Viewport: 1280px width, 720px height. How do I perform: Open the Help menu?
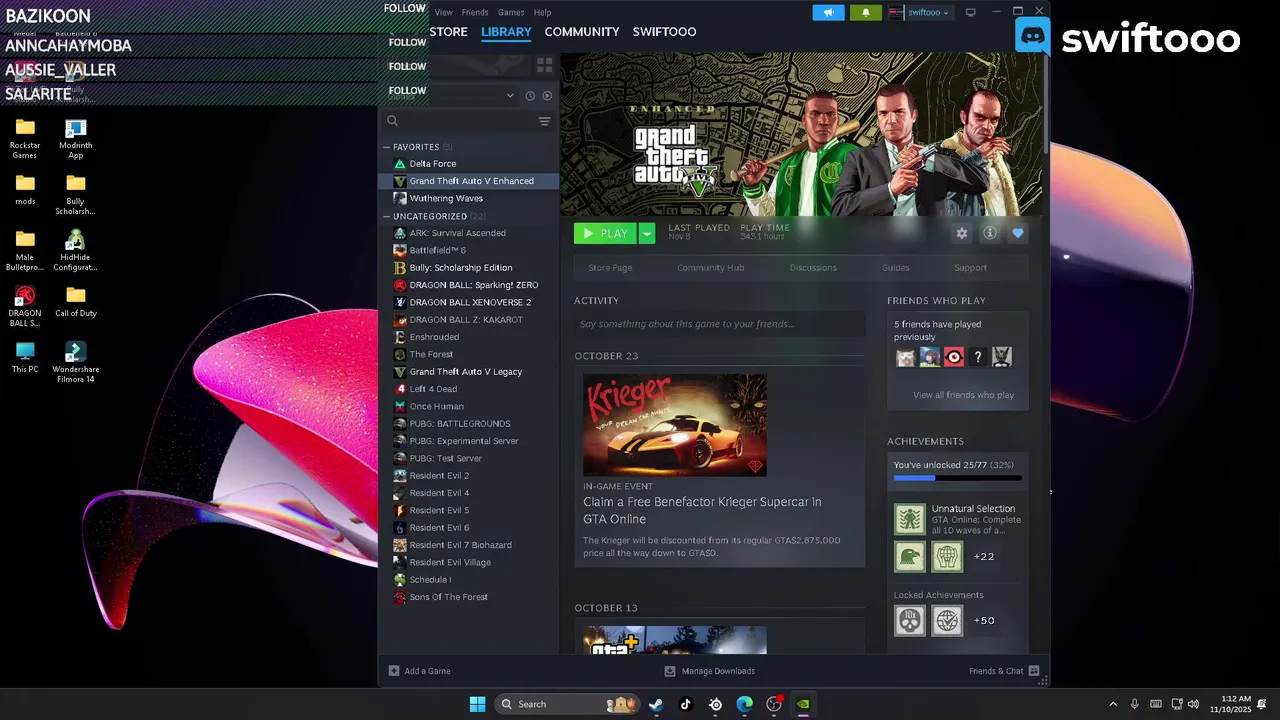tap(542, 12)
